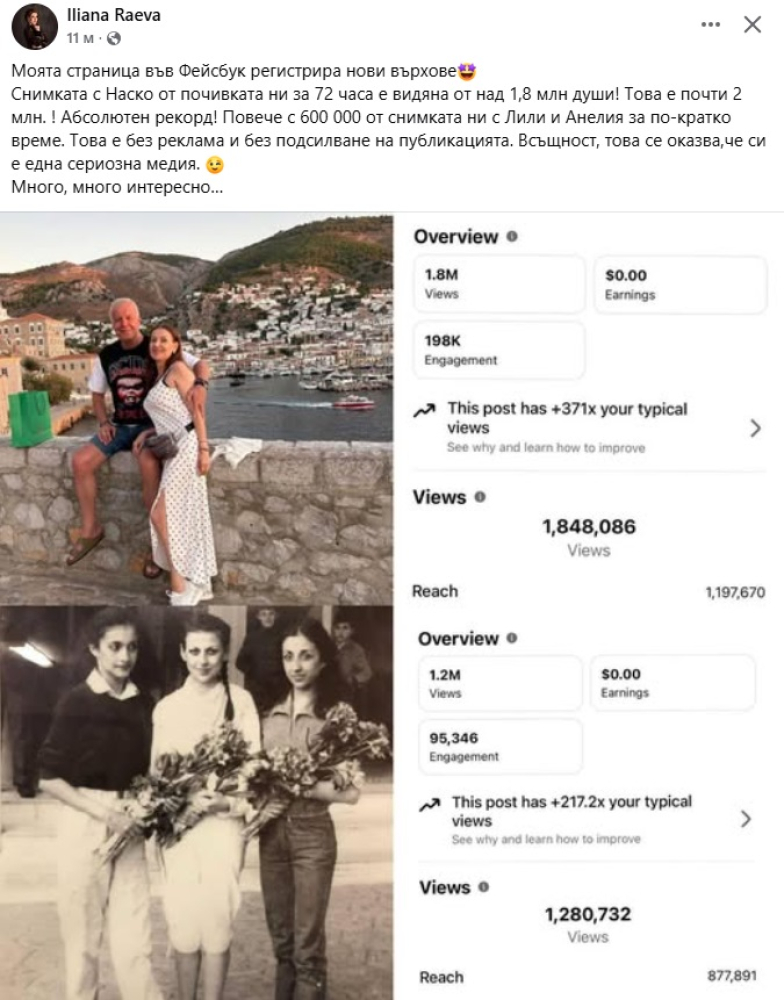Click the trending arrow icon by +217.2x views
Image resolution: width=784 pixels, height=1000 pixels.
[430, 802]
